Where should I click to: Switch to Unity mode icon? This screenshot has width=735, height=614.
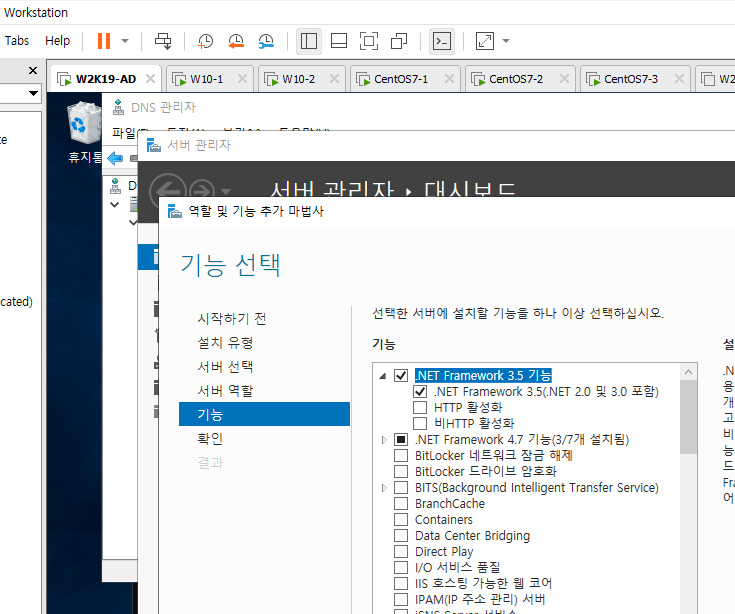[x=399, y=41]
